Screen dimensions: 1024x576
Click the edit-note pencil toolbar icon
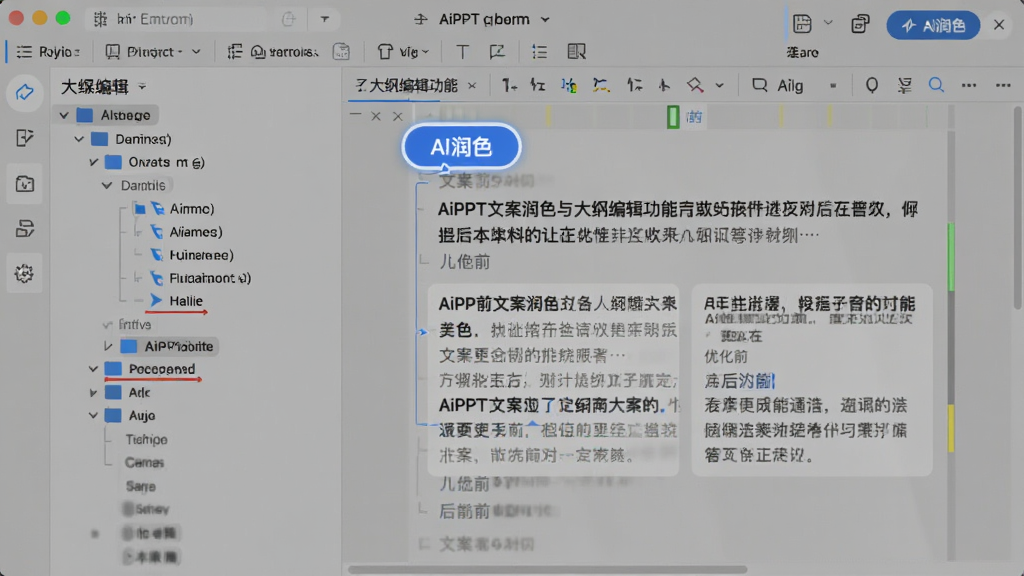(x=497, y=51)
